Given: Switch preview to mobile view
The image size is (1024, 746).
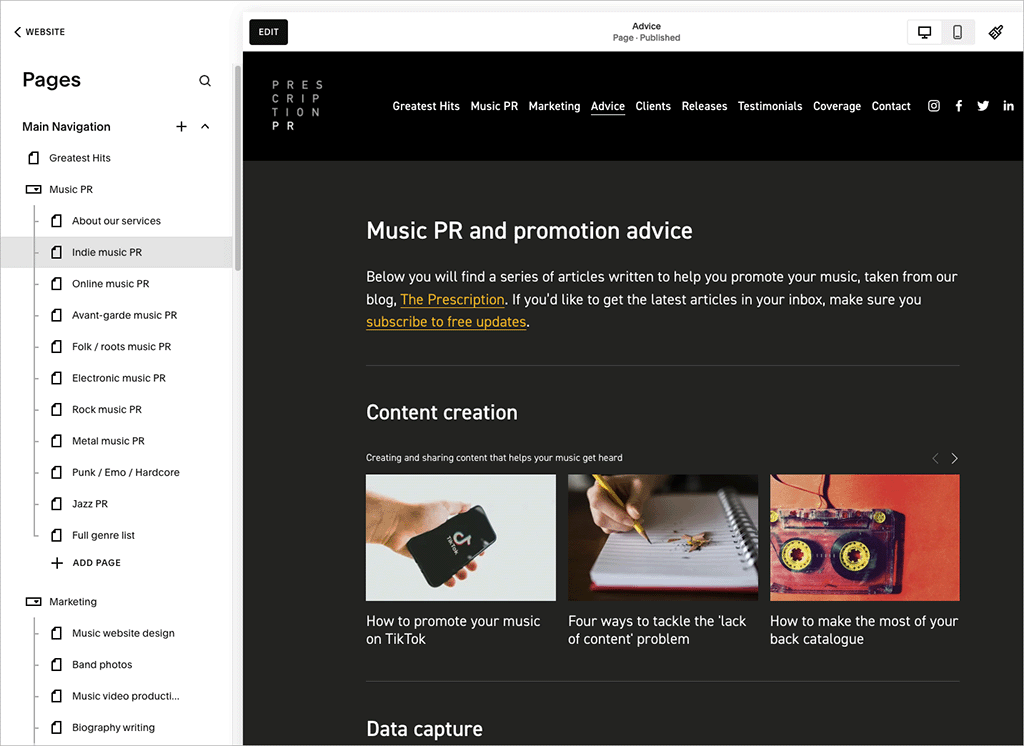Looking at the screenshot, I should pos(957,31).
